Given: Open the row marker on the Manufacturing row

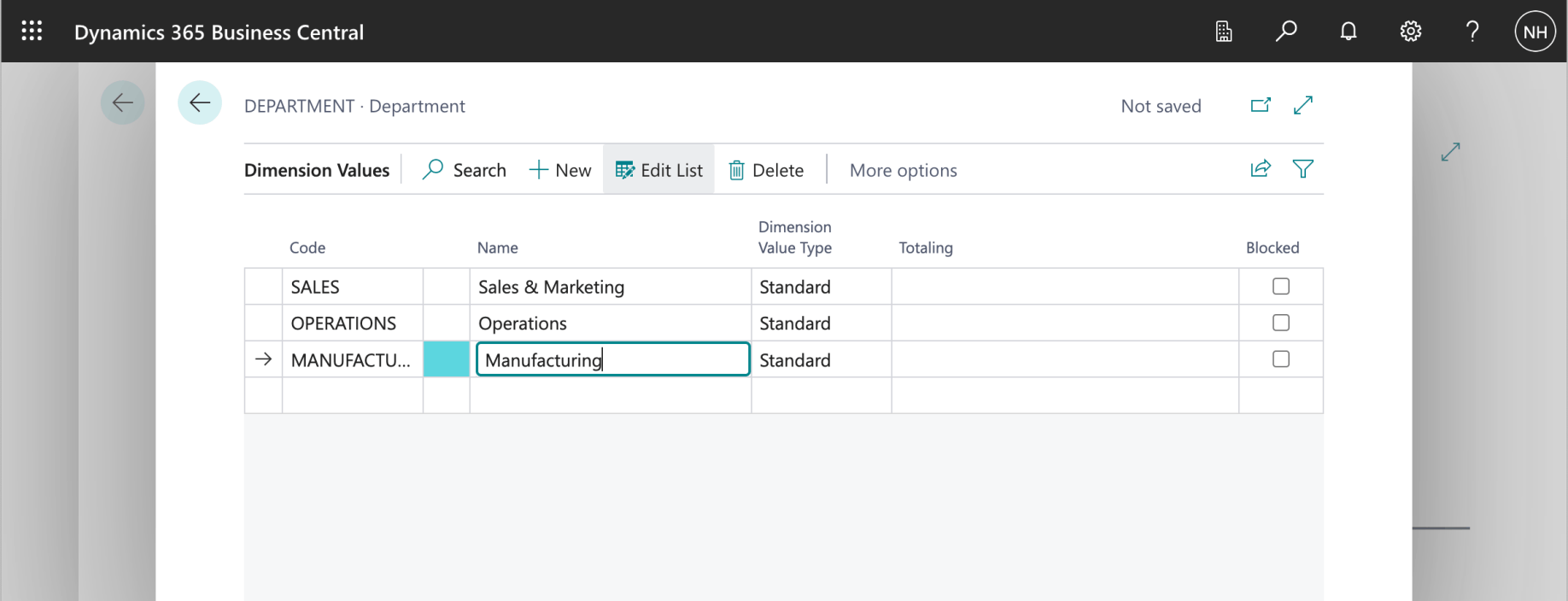Looking at the screenshot, I should coord(263,359).
